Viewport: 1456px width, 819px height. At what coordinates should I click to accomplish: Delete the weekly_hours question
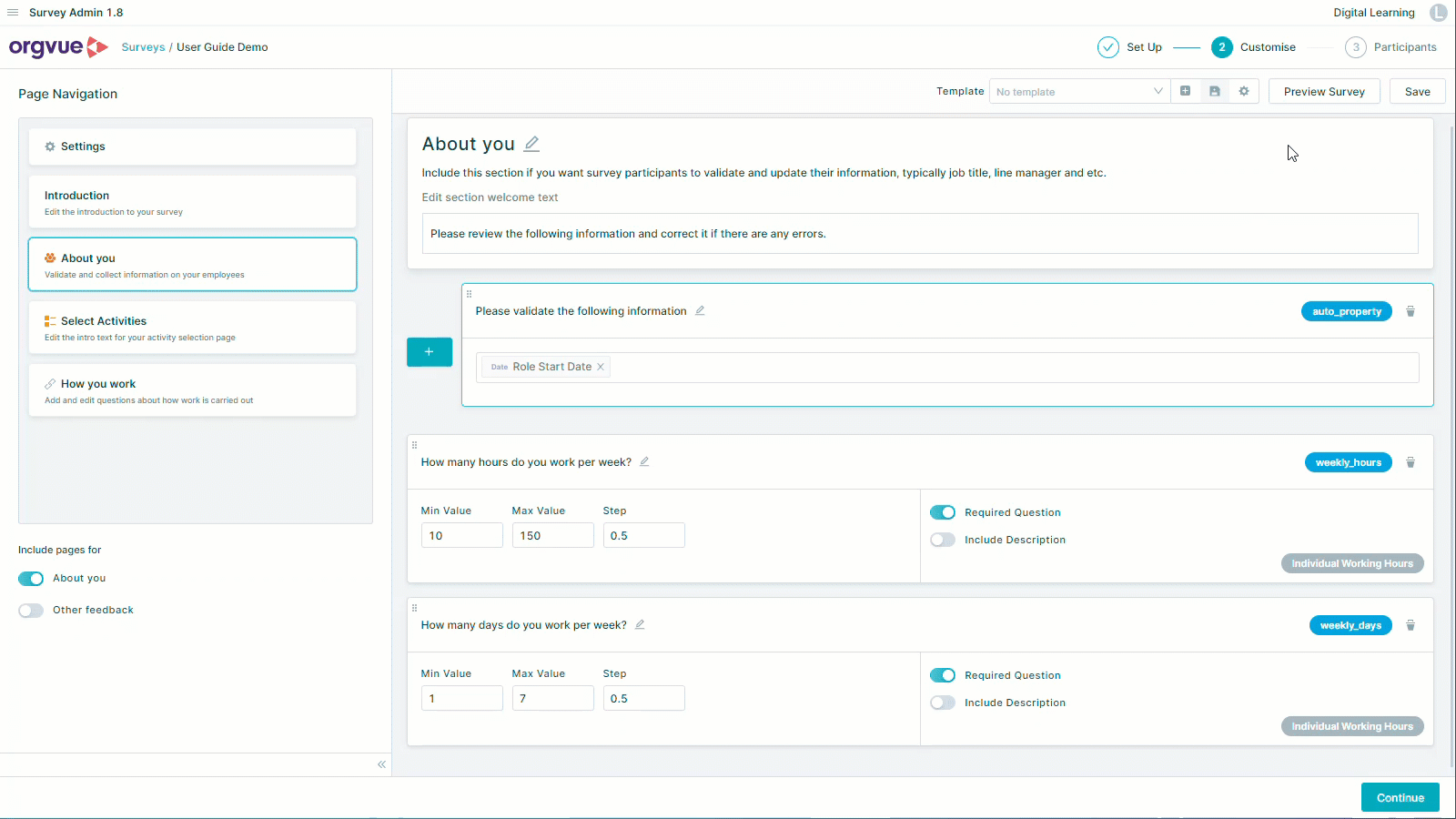[x=1410, y=462]
